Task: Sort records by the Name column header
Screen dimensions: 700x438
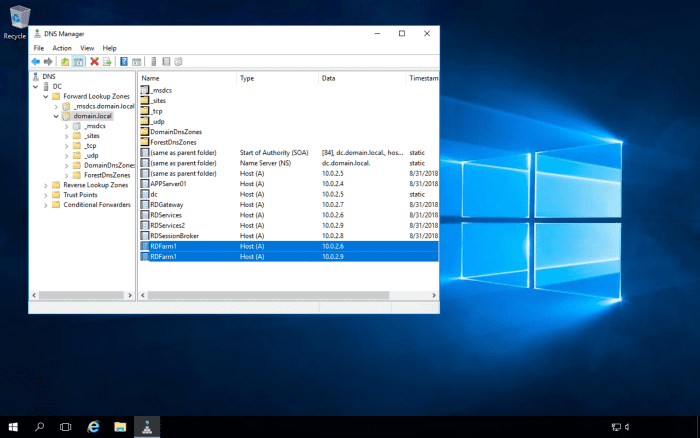Action: (187, 78)
